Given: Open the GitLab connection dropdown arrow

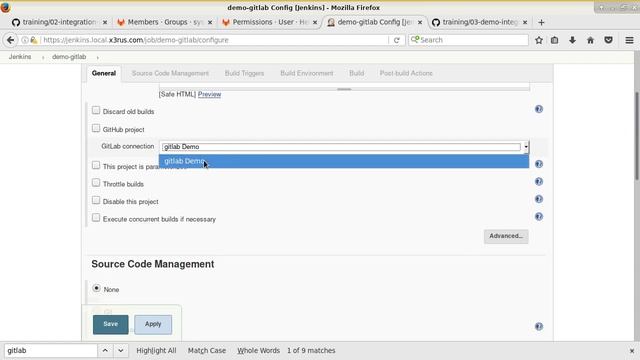Looking at the screenshot, I should [526, 147].
